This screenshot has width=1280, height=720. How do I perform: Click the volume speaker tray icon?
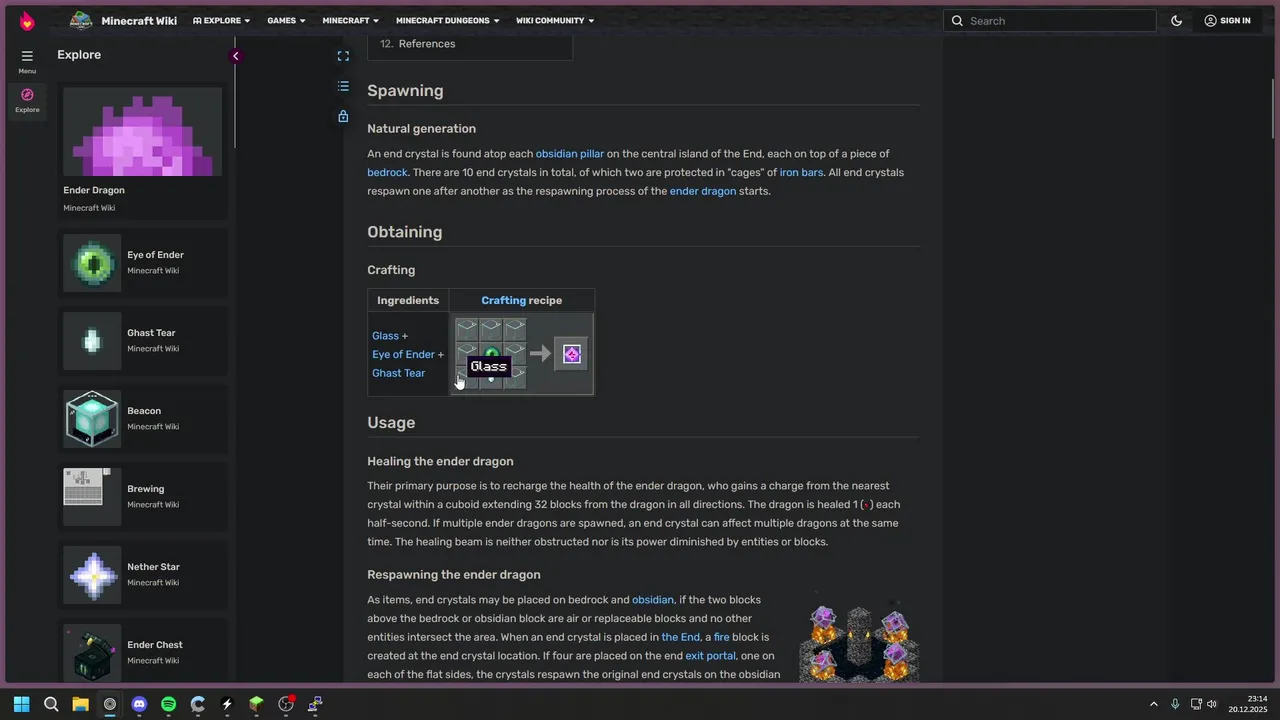point(1212,704)
